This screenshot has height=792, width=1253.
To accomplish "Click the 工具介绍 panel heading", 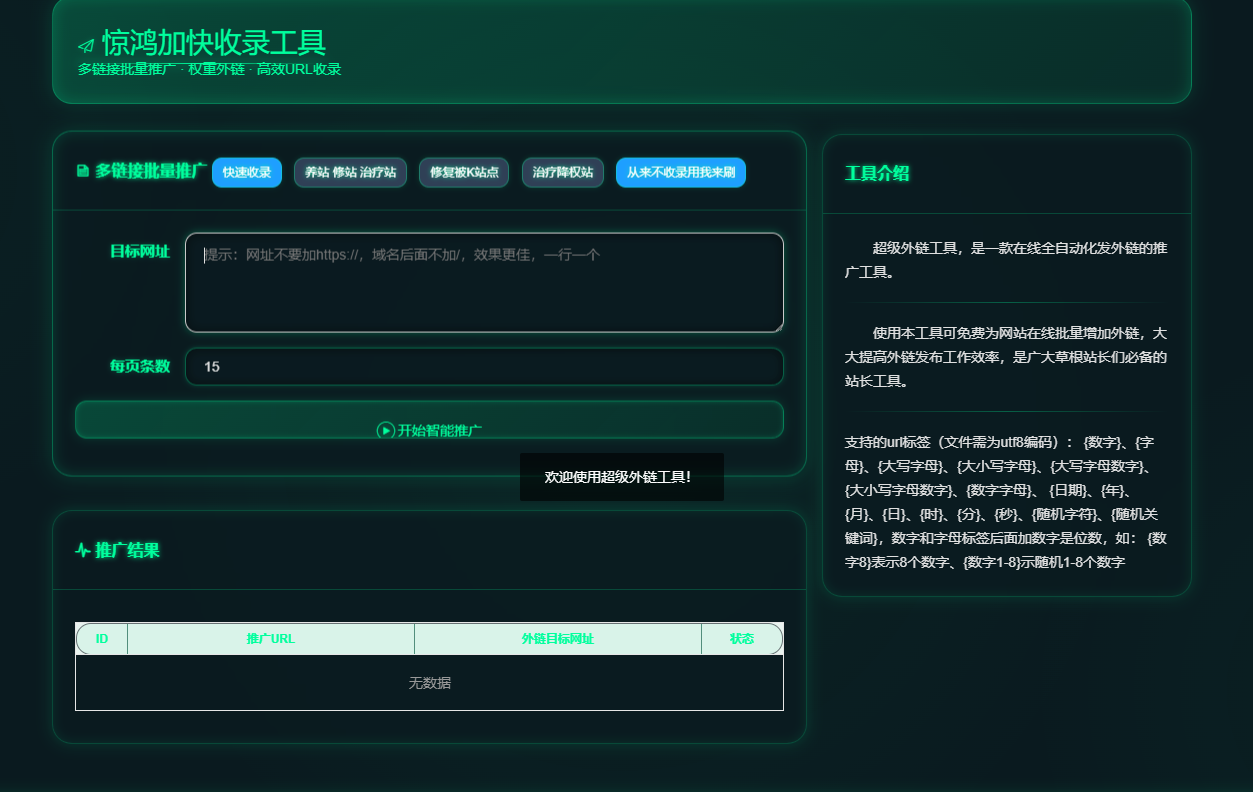I will point(877,173).
